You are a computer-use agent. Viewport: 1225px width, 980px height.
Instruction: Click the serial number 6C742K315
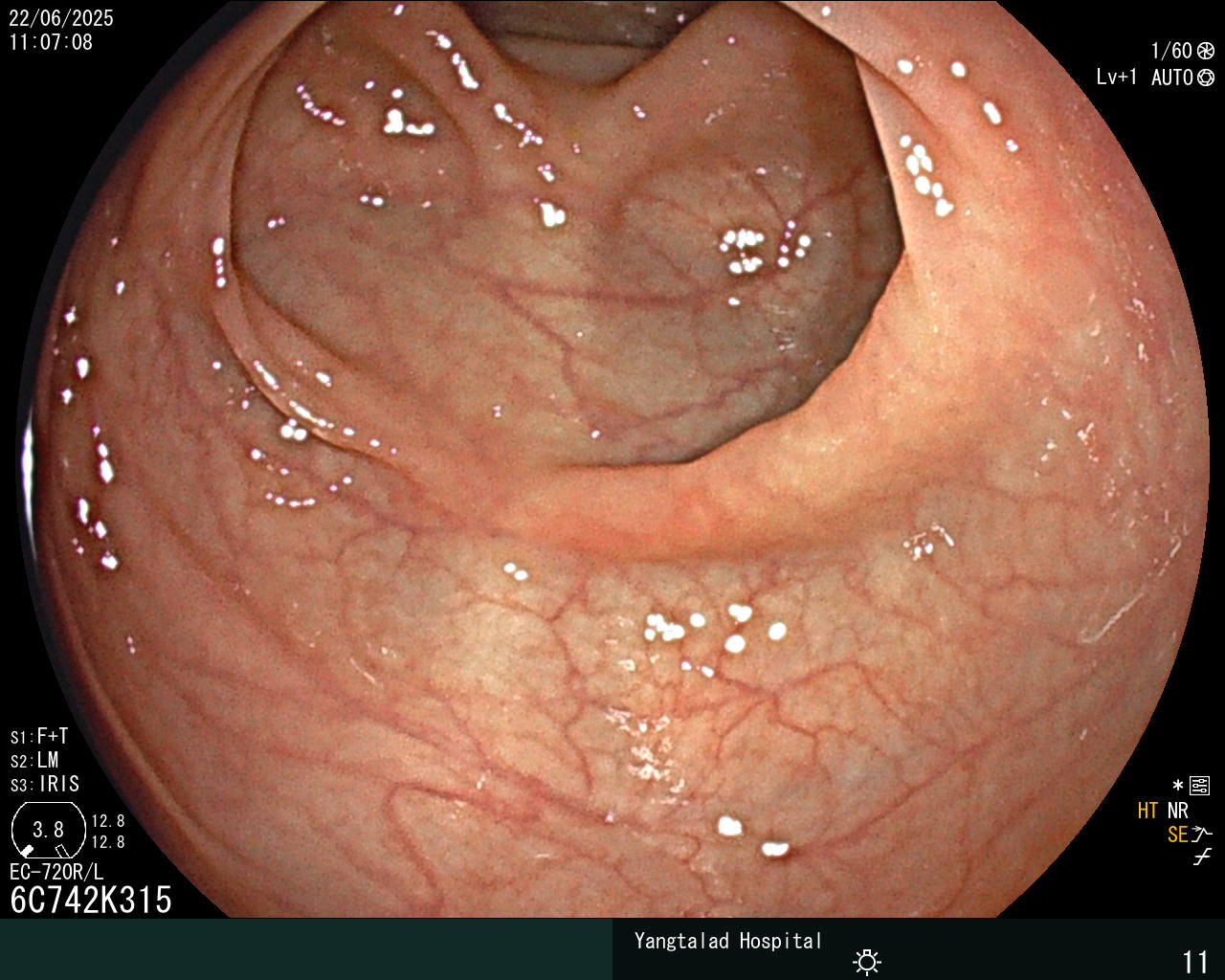coord(91,900)
